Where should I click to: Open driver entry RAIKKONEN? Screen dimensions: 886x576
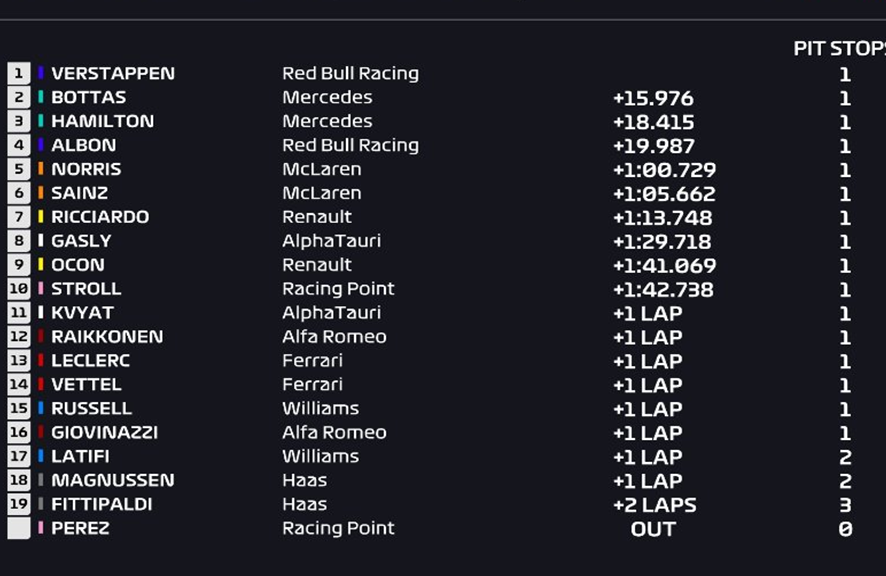click(107, 336)
